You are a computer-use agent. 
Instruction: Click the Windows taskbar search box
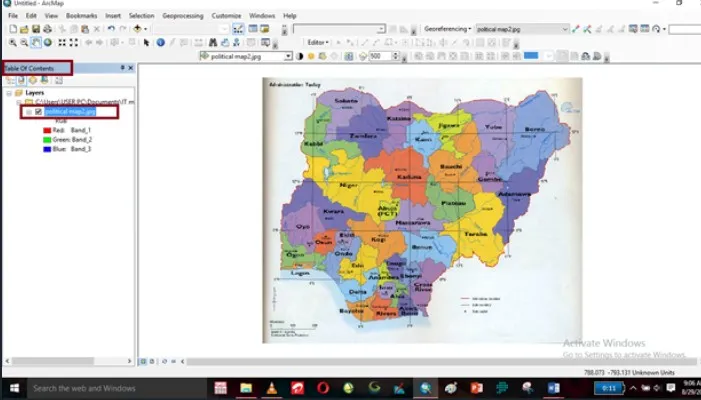click(116, 388)
